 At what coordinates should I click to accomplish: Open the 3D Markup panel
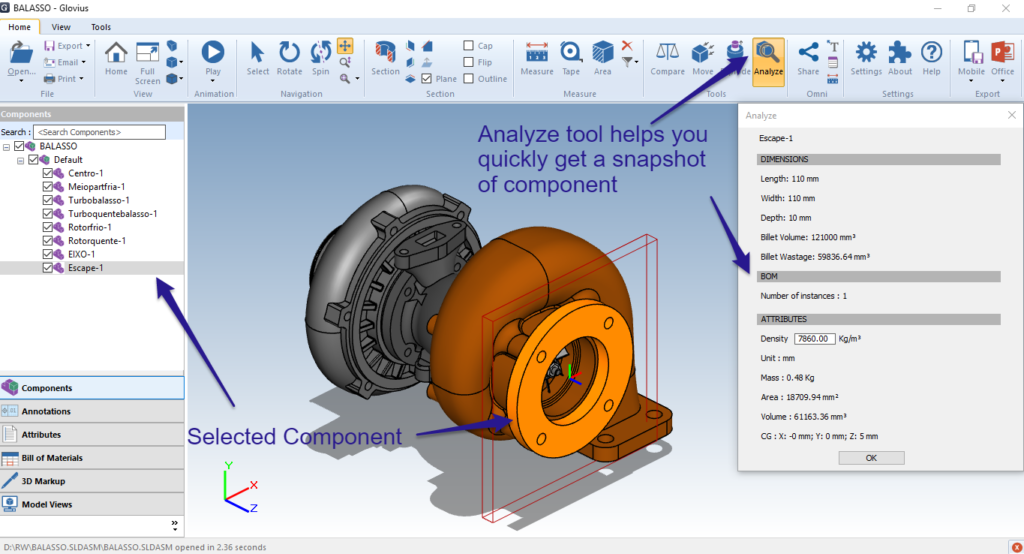pos(92,481)
